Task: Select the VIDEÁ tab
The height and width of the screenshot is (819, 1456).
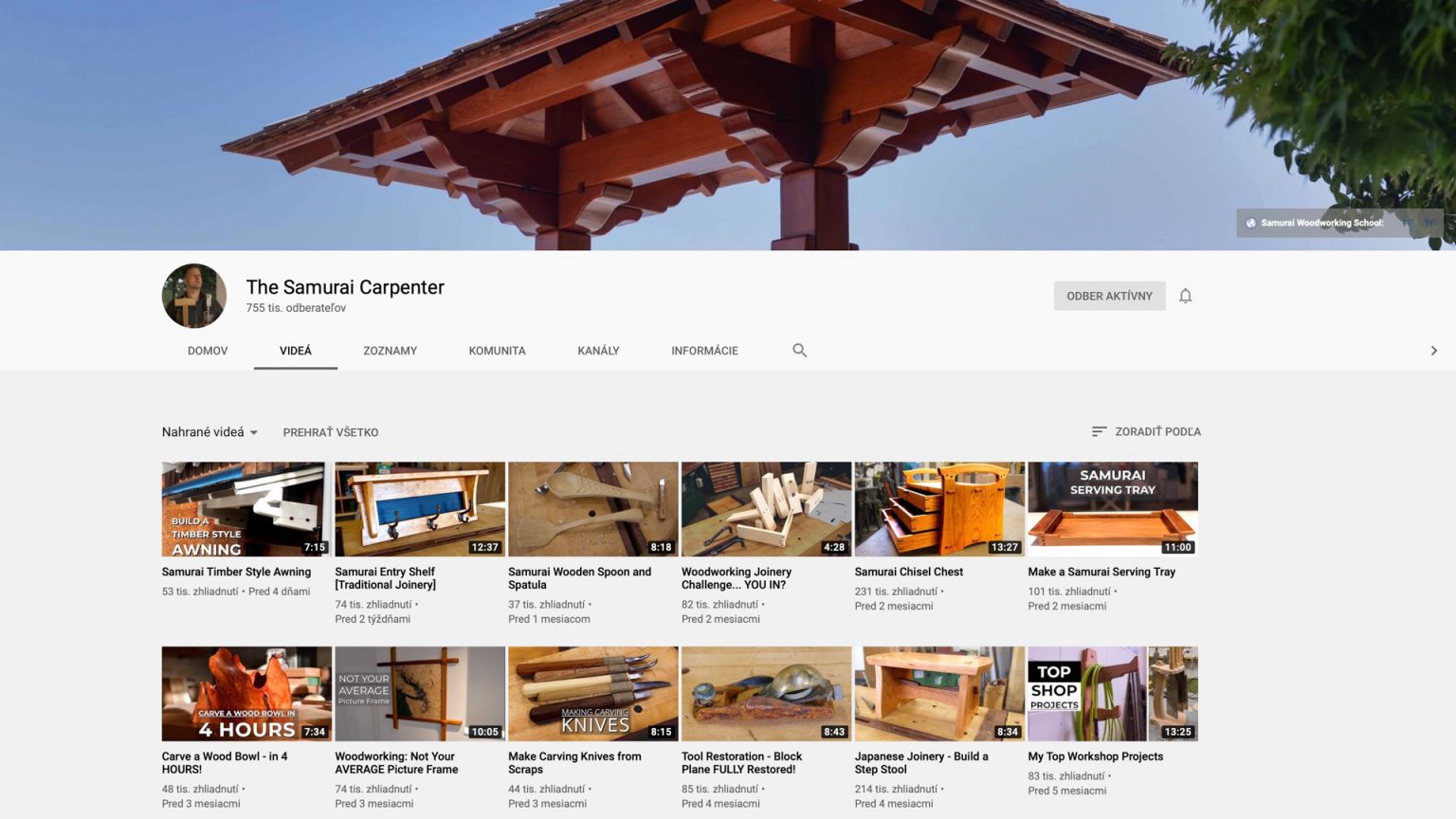Action: pos(295,351)
